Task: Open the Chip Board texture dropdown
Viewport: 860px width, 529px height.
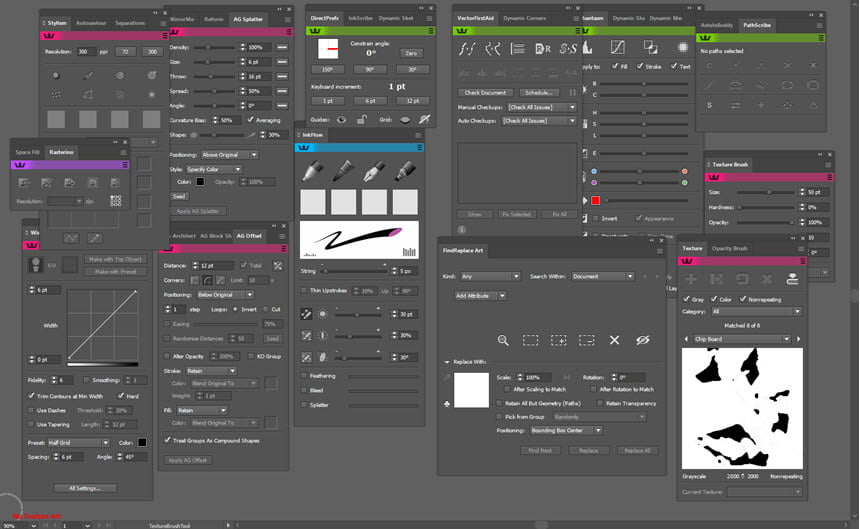Action: point(746,339)
